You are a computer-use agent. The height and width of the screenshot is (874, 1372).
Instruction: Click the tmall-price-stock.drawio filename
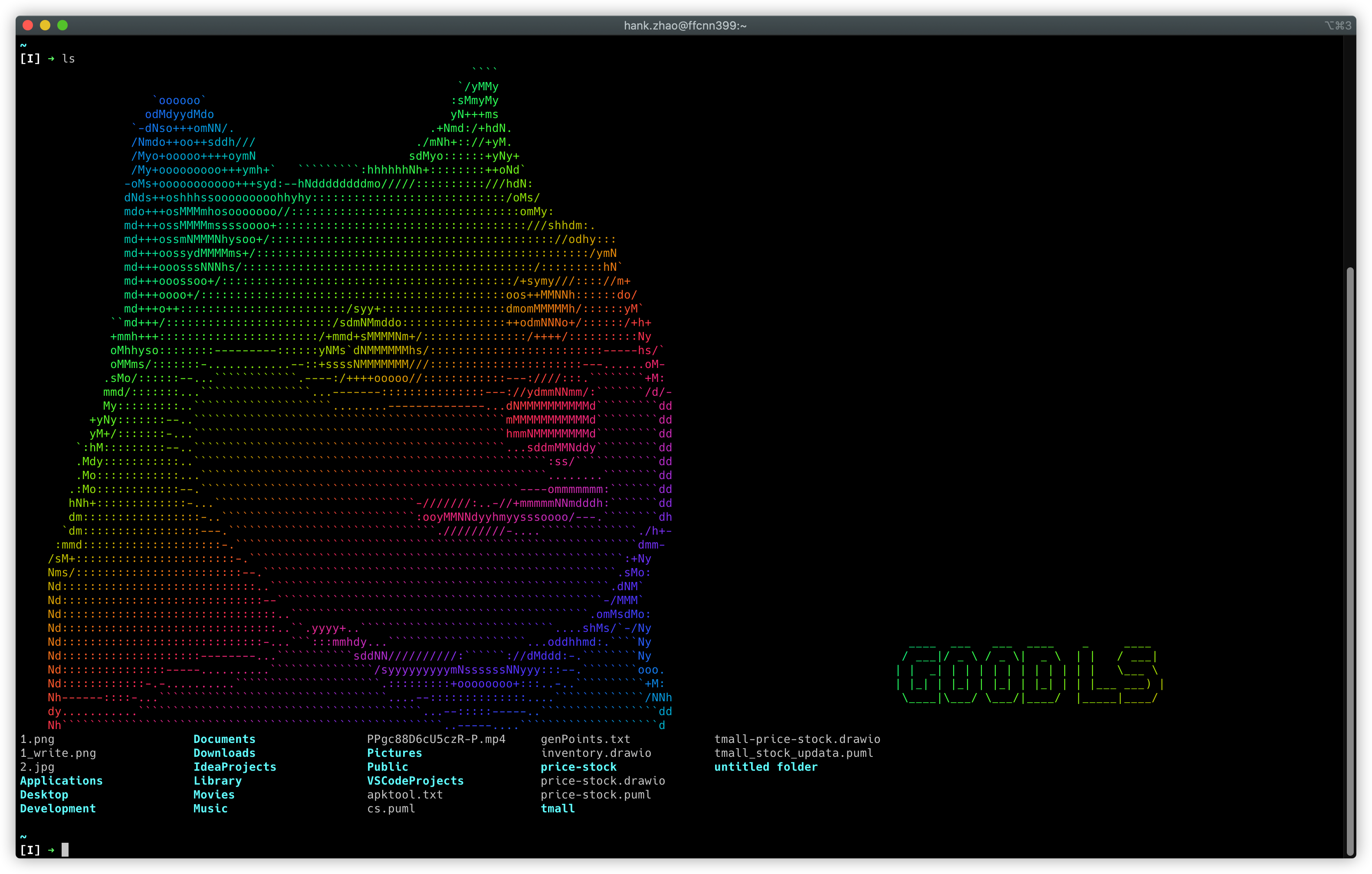click(797, 739)
